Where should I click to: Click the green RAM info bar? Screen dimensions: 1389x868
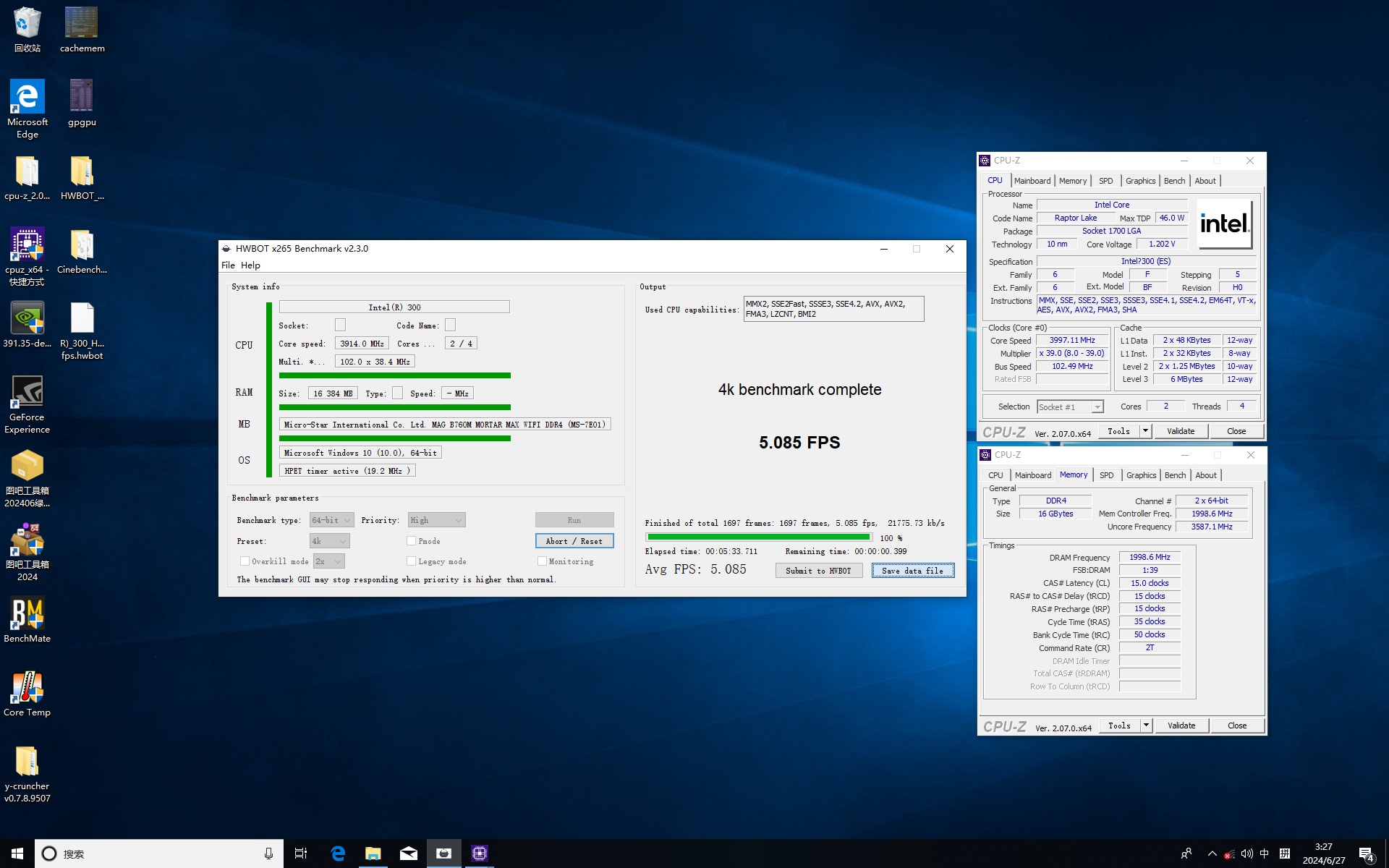[394, 407]
